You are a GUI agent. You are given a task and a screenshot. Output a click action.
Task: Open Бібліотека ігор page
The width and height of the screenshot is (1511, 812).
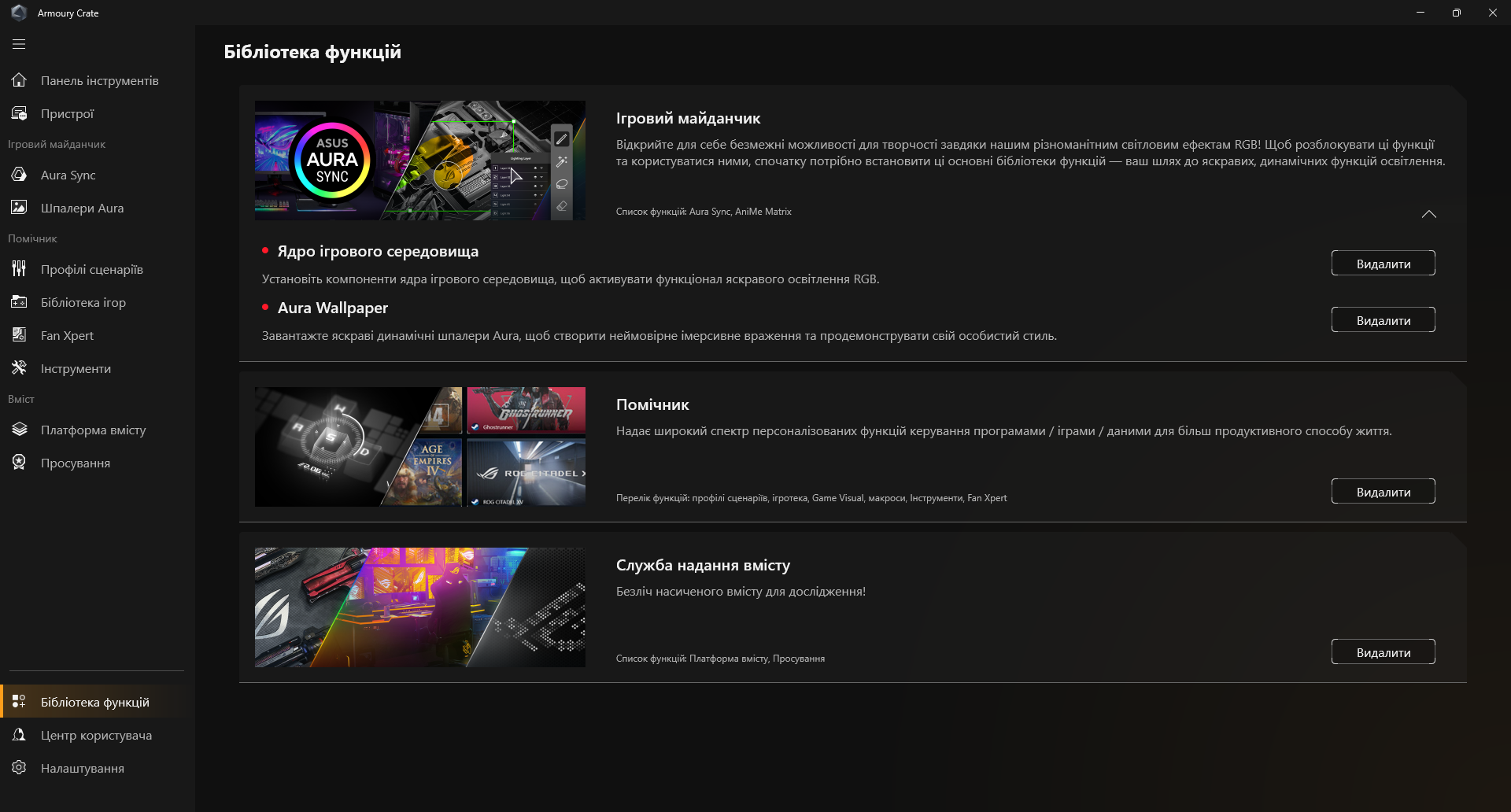pos(98,302)
